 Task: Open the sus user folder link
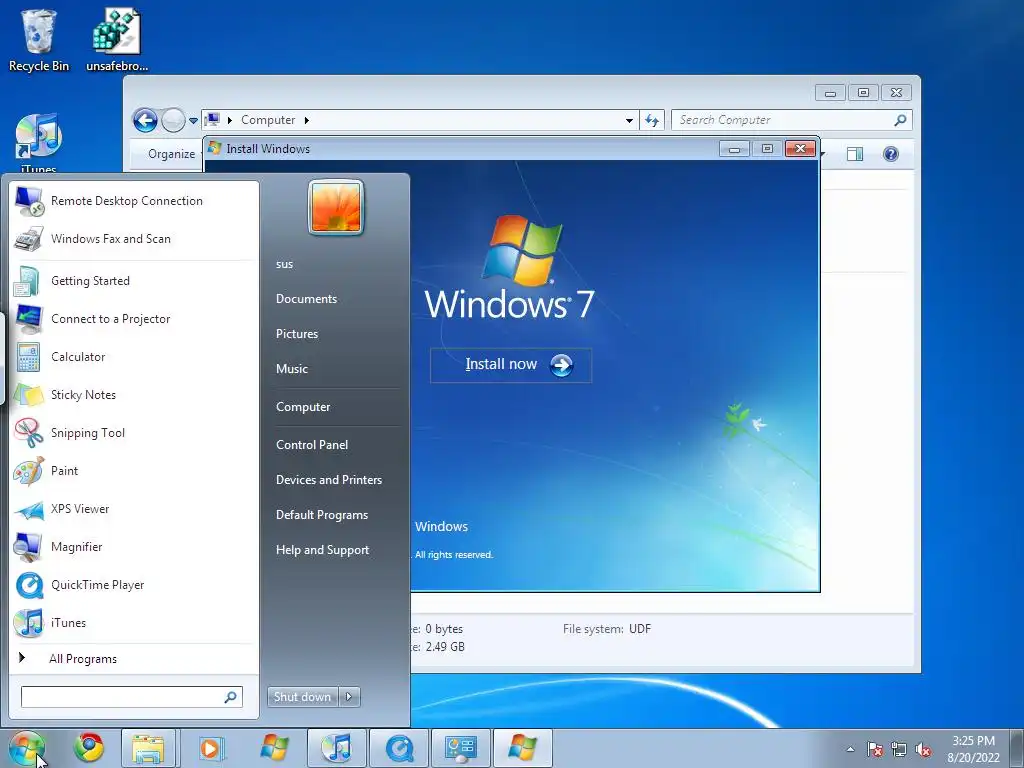click(284, 264)
